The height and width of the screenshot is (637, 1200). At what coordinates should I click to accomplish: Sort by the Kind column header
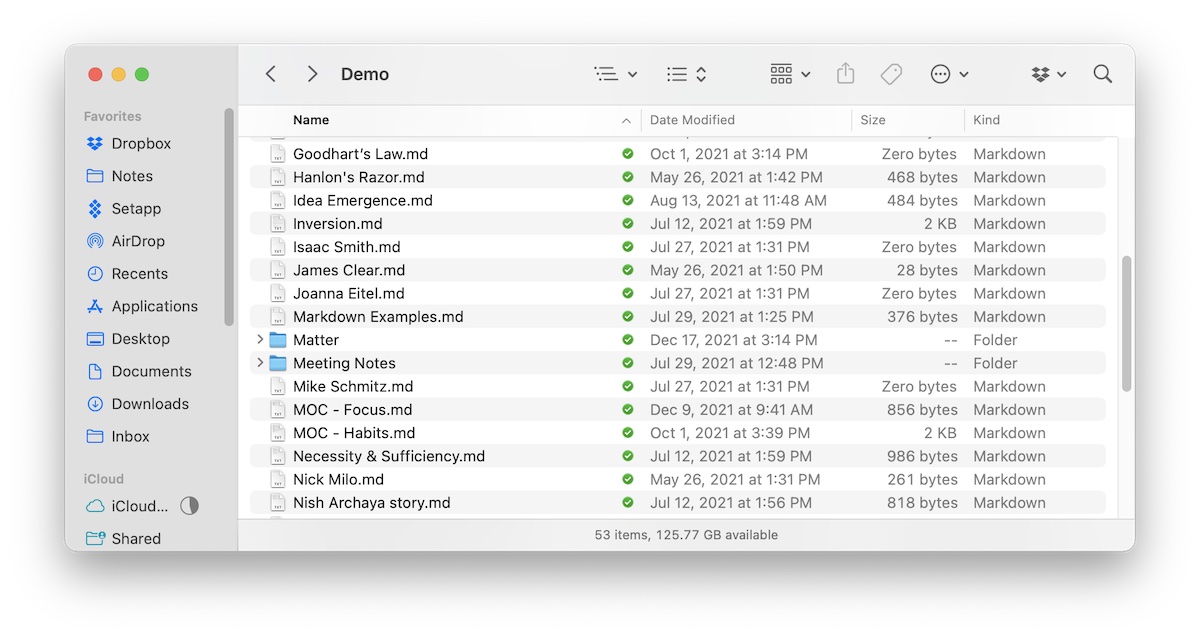[986, 120]
